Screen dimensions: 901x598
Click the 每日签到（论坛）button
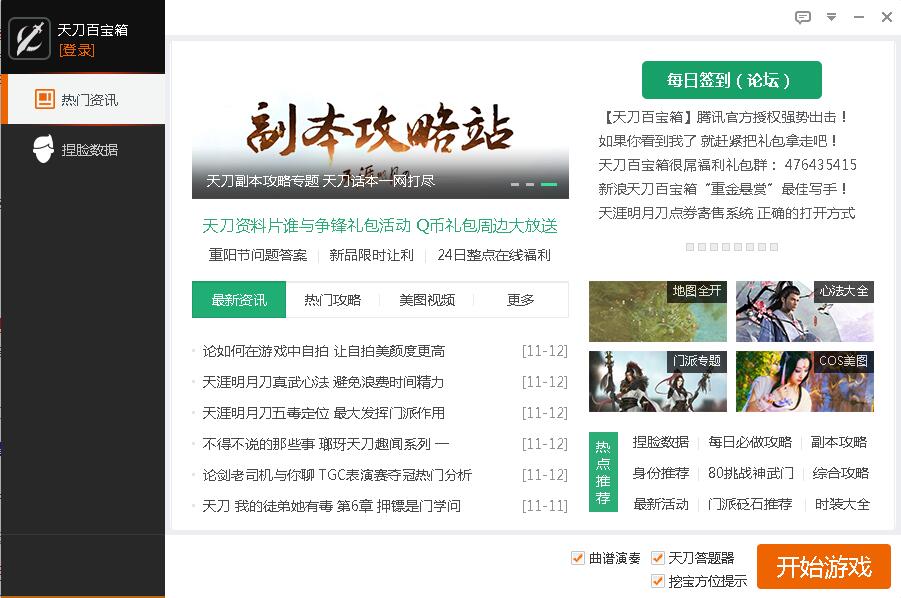pyautogui.click(x=730, y=80)
